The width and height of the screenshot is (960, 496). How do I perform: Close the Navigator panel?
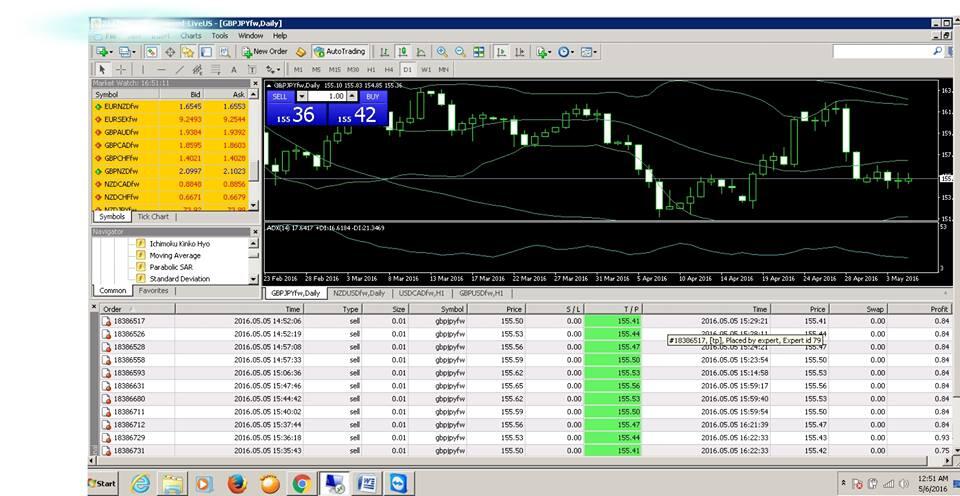pos(255,232)
